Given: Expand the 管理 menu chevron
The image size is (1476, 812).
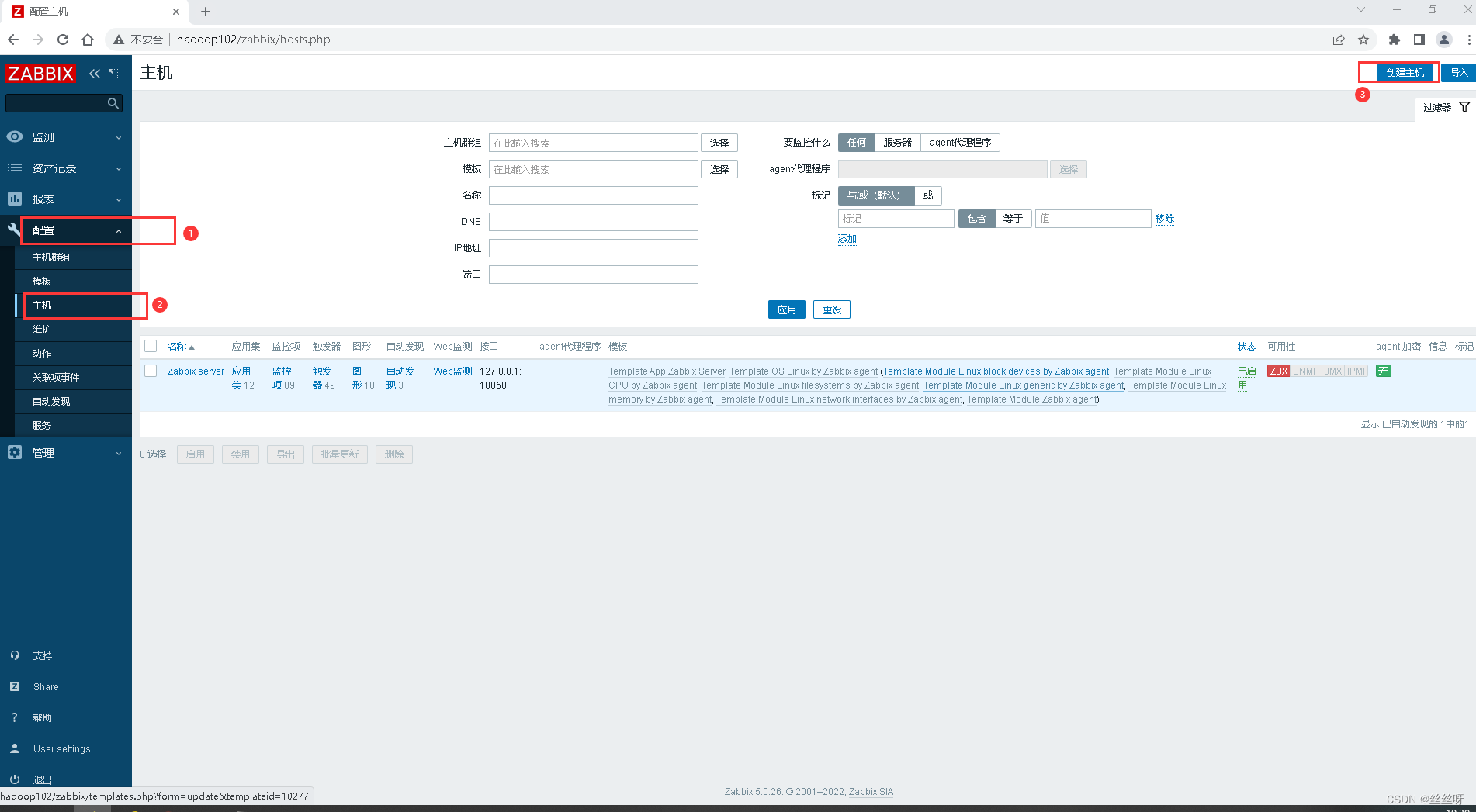Looking at the screenshot, I should pos(119,453).
